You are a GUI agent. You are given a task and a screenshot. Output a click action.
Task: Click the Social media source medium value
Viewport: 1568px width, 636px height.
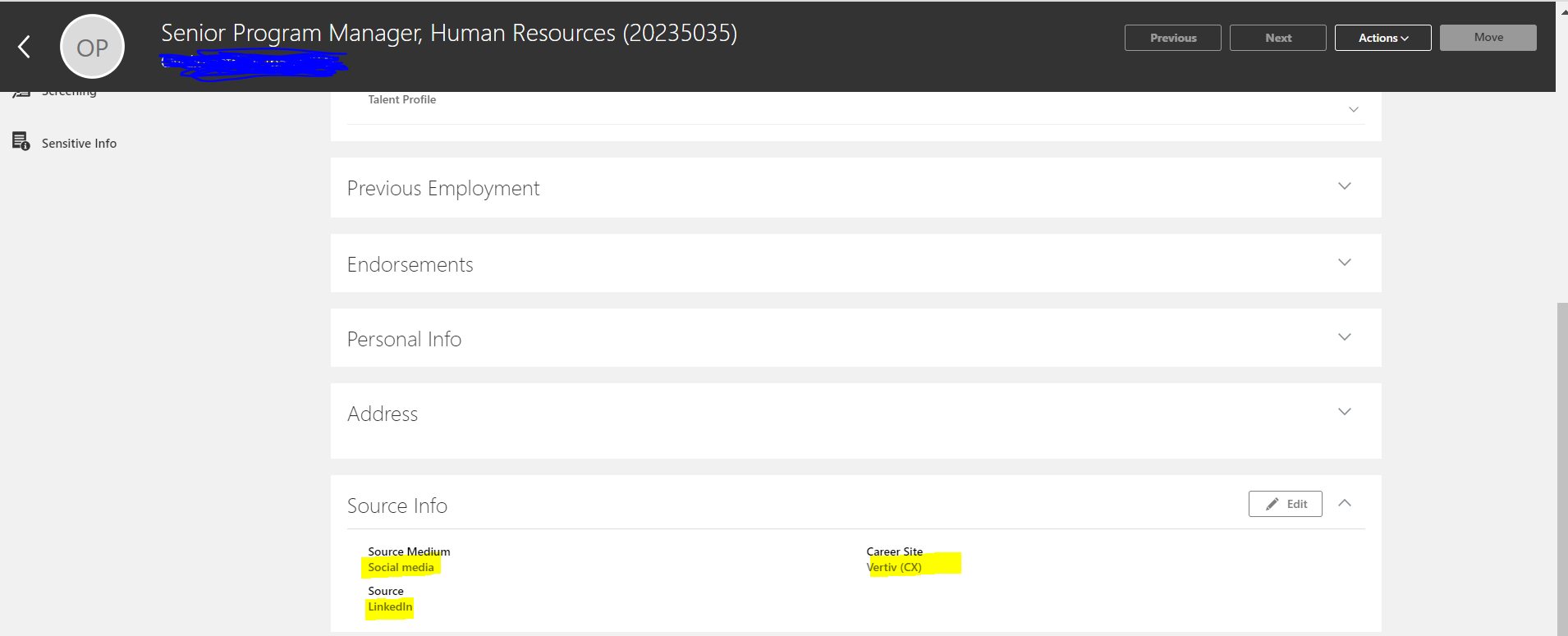(x=401, y=567)
